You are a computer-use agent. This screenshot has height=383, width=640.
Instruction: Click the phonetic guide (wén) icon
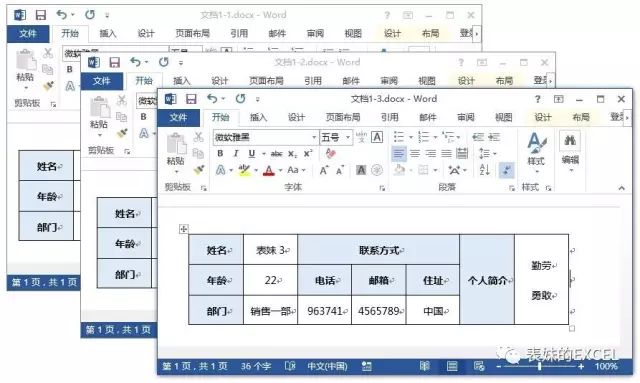coord(361,137)
